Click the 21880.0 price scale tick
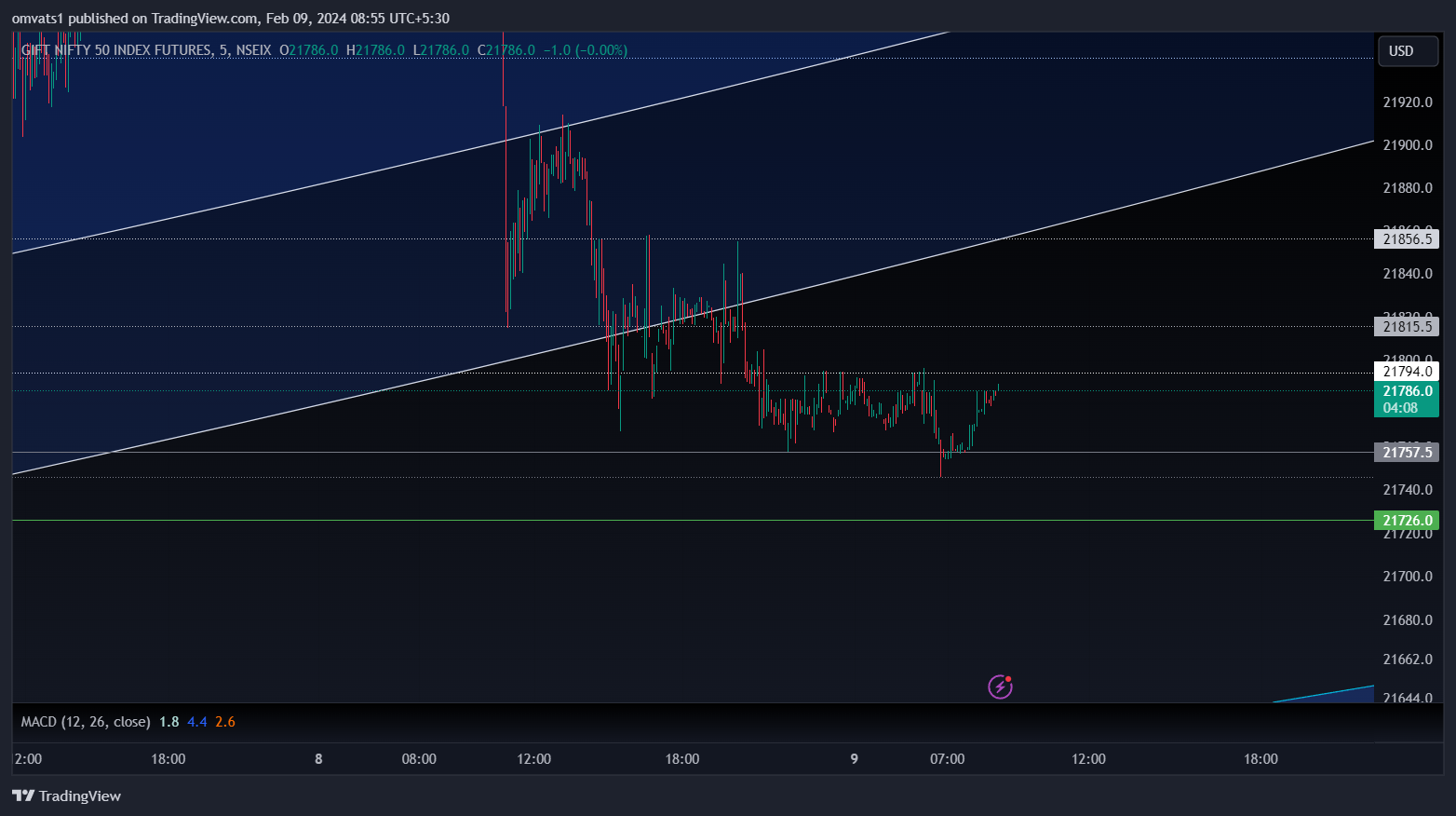The height and width of the screenshot is (816, 1456). [1408, 188]
